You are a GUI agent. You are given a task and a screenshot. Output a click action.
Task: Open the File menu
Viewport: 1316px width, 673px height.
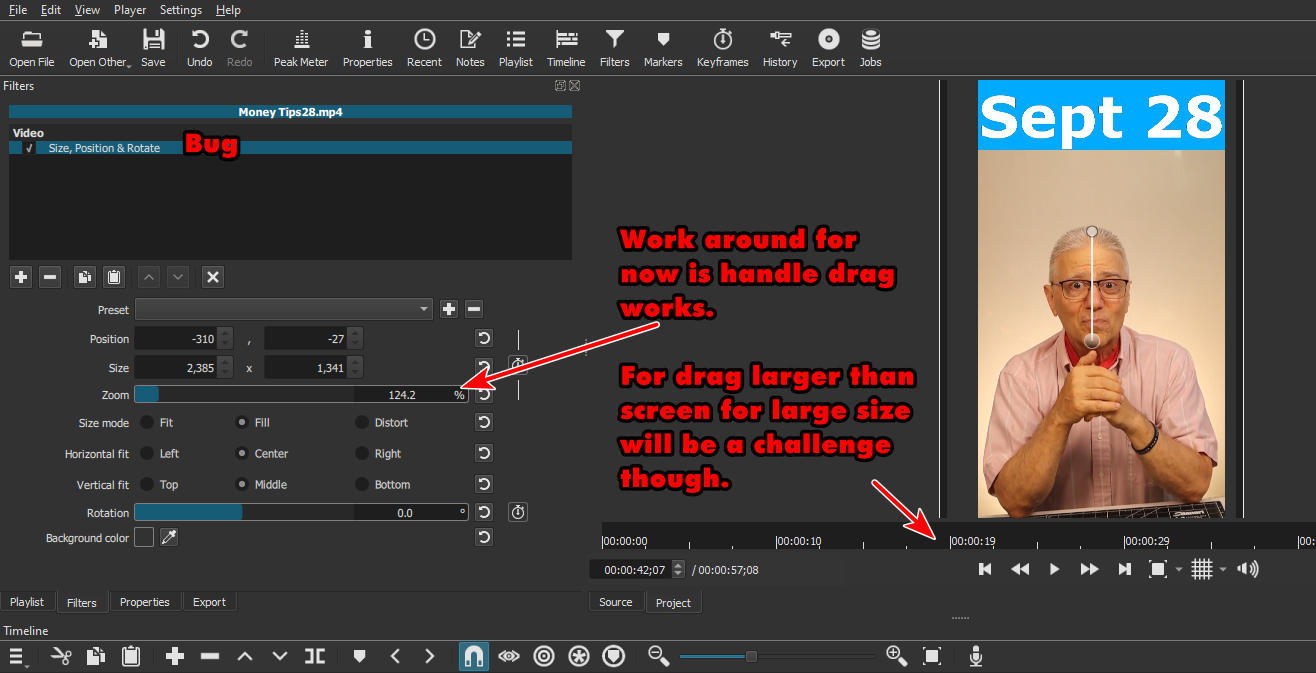[x=17, y=10]
